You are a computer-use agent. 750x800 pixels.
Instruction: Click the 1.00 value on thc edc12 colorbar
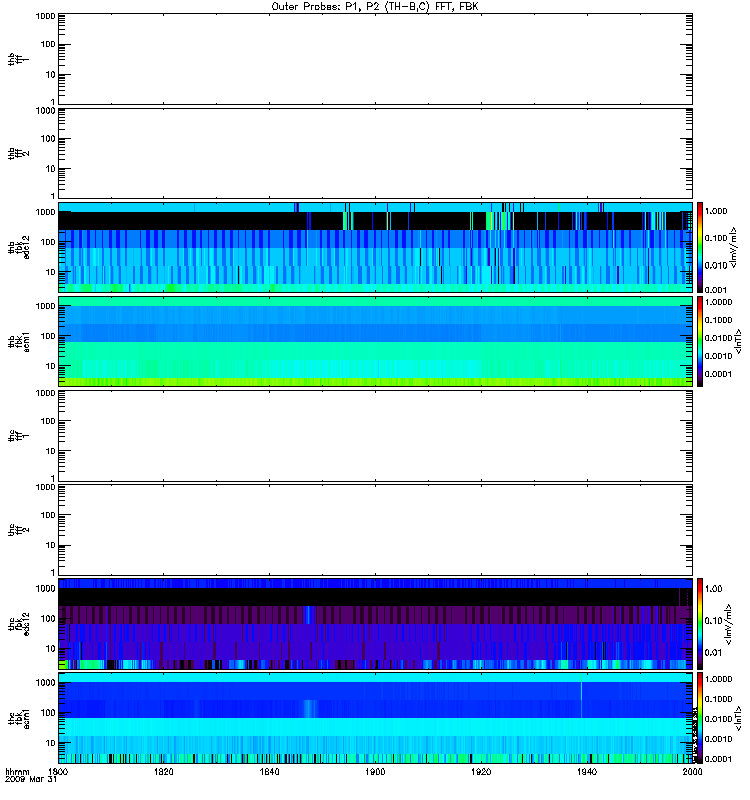click(714, 589)
